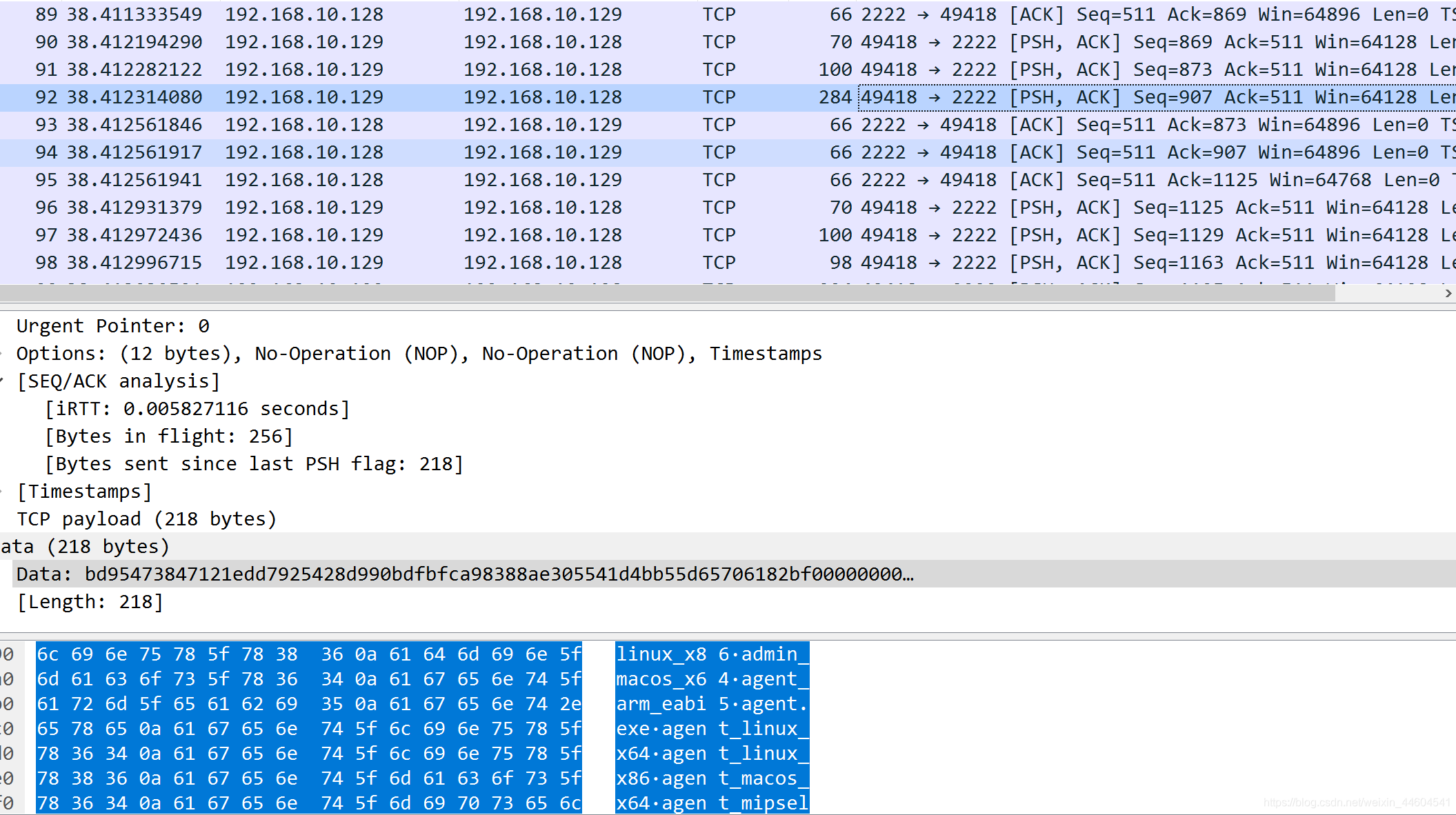Click the Info cell showing Seq=907 Ack=511

[1159, 97]
